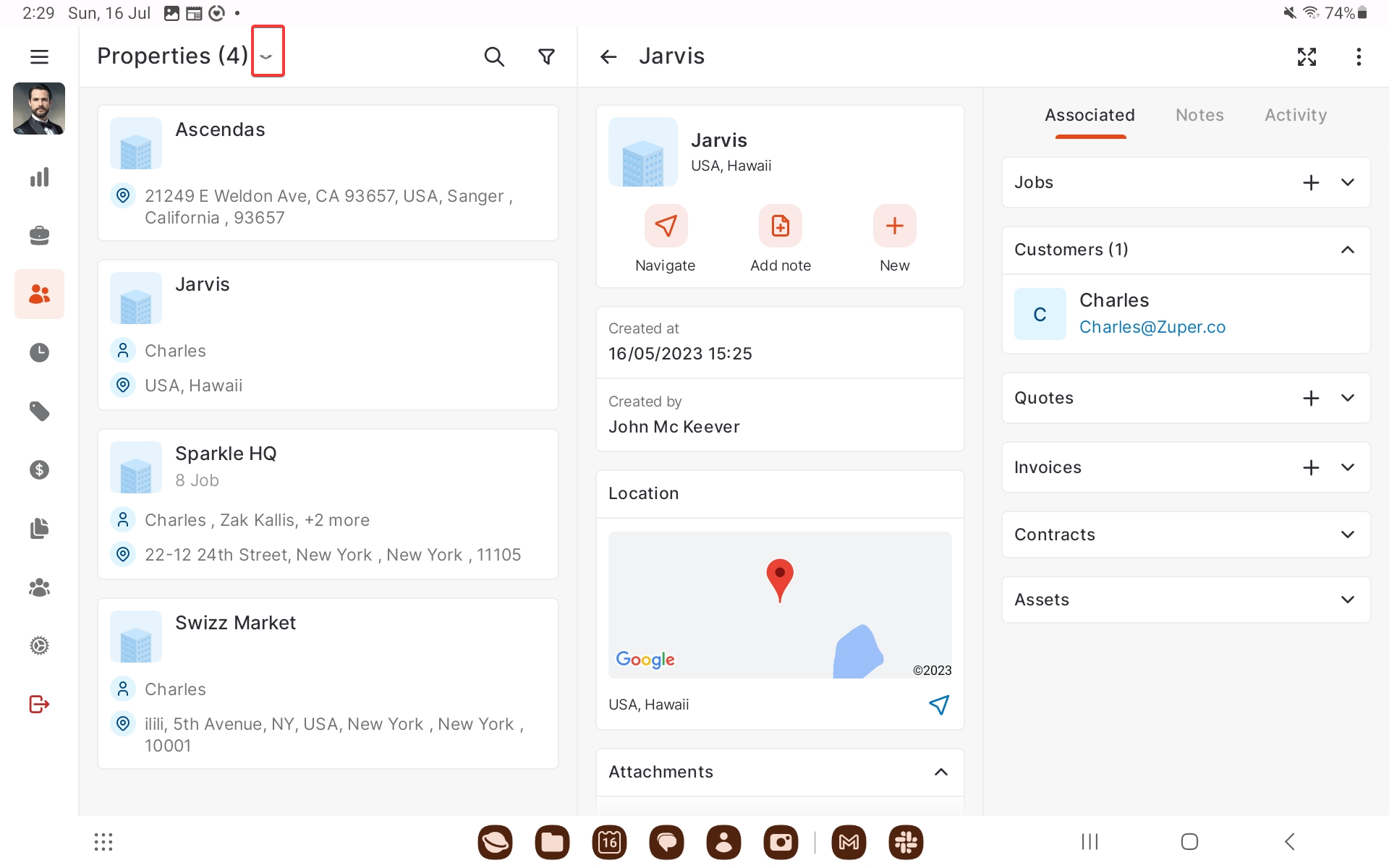This screenshot has width=1389, height=868.
Task: Click the fullscreen expand icon
Action: [x=1307, y=56]
